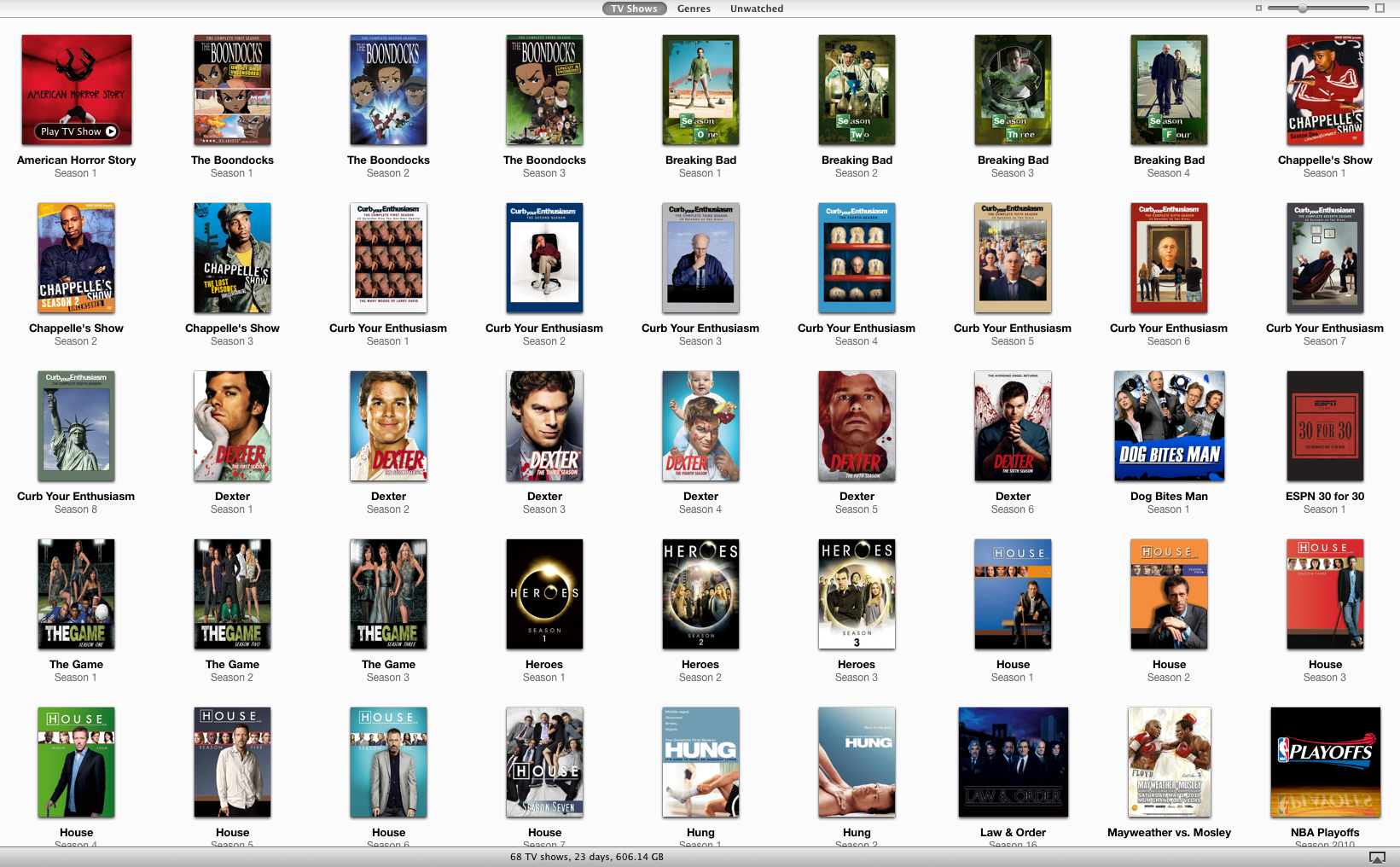The image size is (1400, 867).
Task: Click the "Law & Order" title text
Action: pos(1013,832)
